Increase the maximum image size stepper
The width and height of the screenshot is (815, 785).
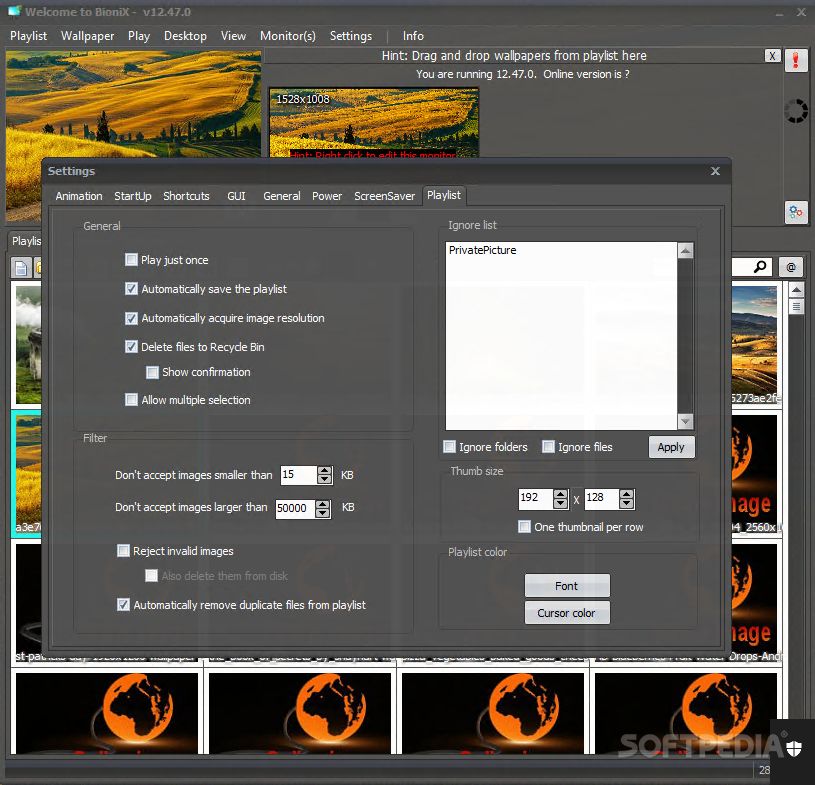322,504
